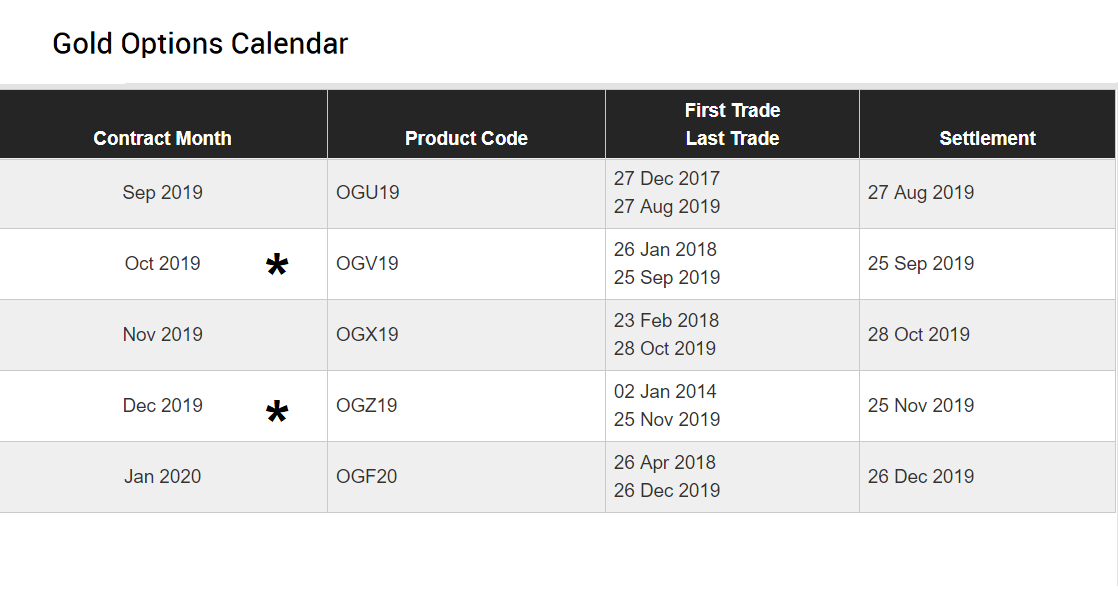Click product code OGV19

point(367,264)
